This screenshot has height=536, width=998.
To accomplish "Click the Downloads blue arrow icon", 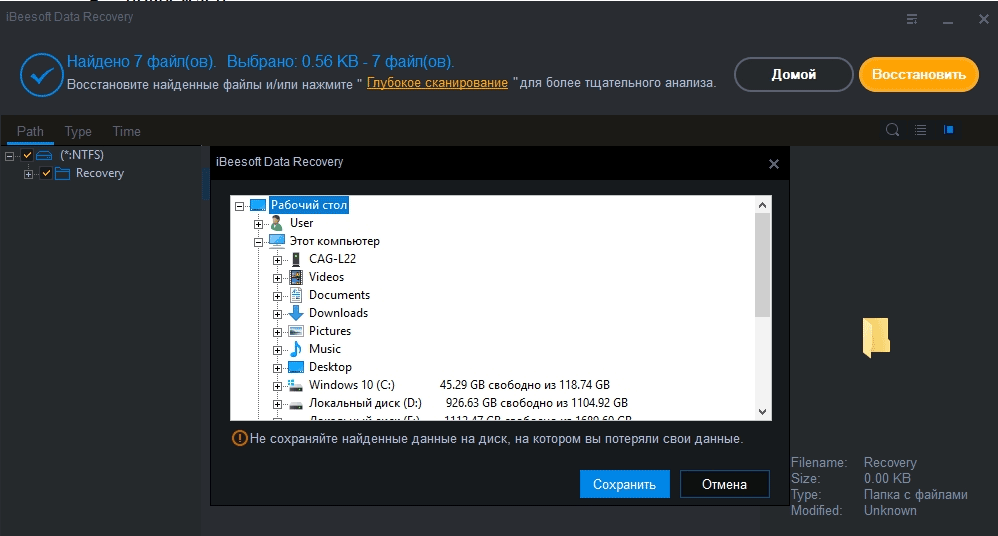I will coord(295,313).
